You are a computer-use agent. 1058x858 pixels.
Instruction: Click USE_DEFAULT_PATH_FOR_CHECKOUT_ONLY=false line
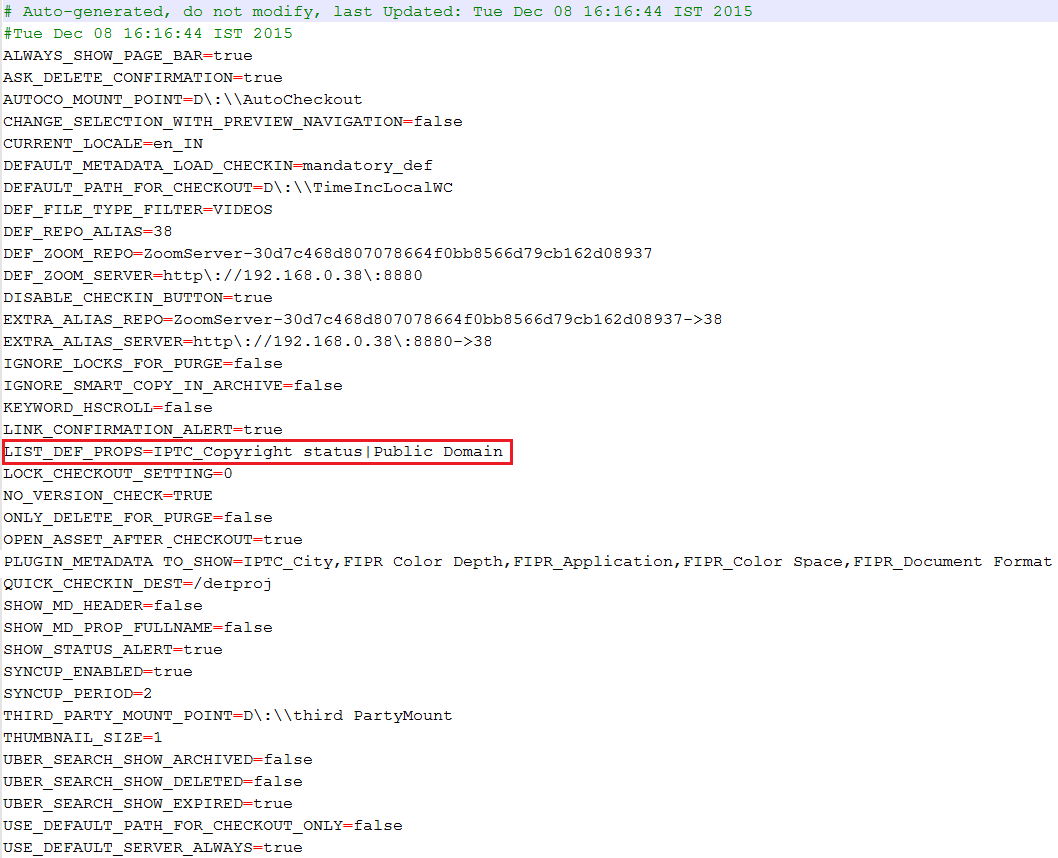click(x=202, y=825)
